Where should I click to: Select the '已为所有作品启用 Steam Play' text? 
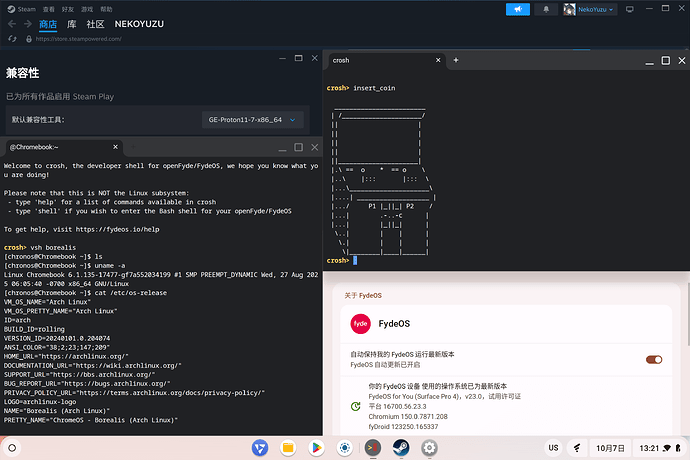(x=60, y=97)
